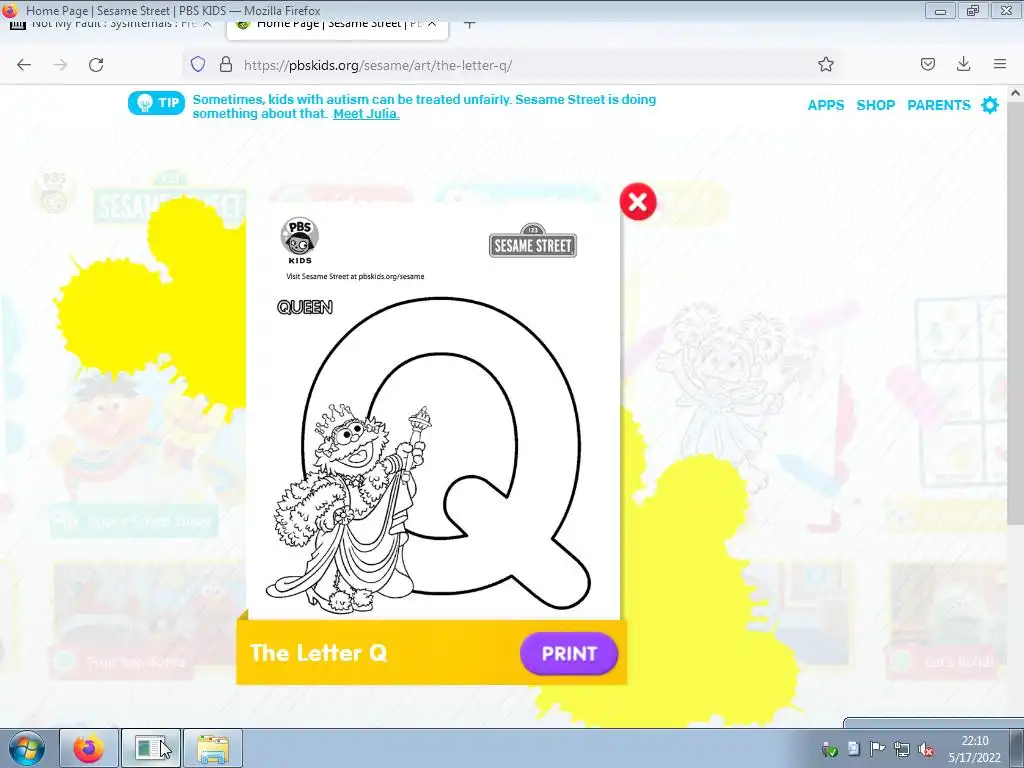This screenshot has height=768, width=1024.
Task: Click the Sesame Street sign logo on page
Action: [x=533, y=240]
